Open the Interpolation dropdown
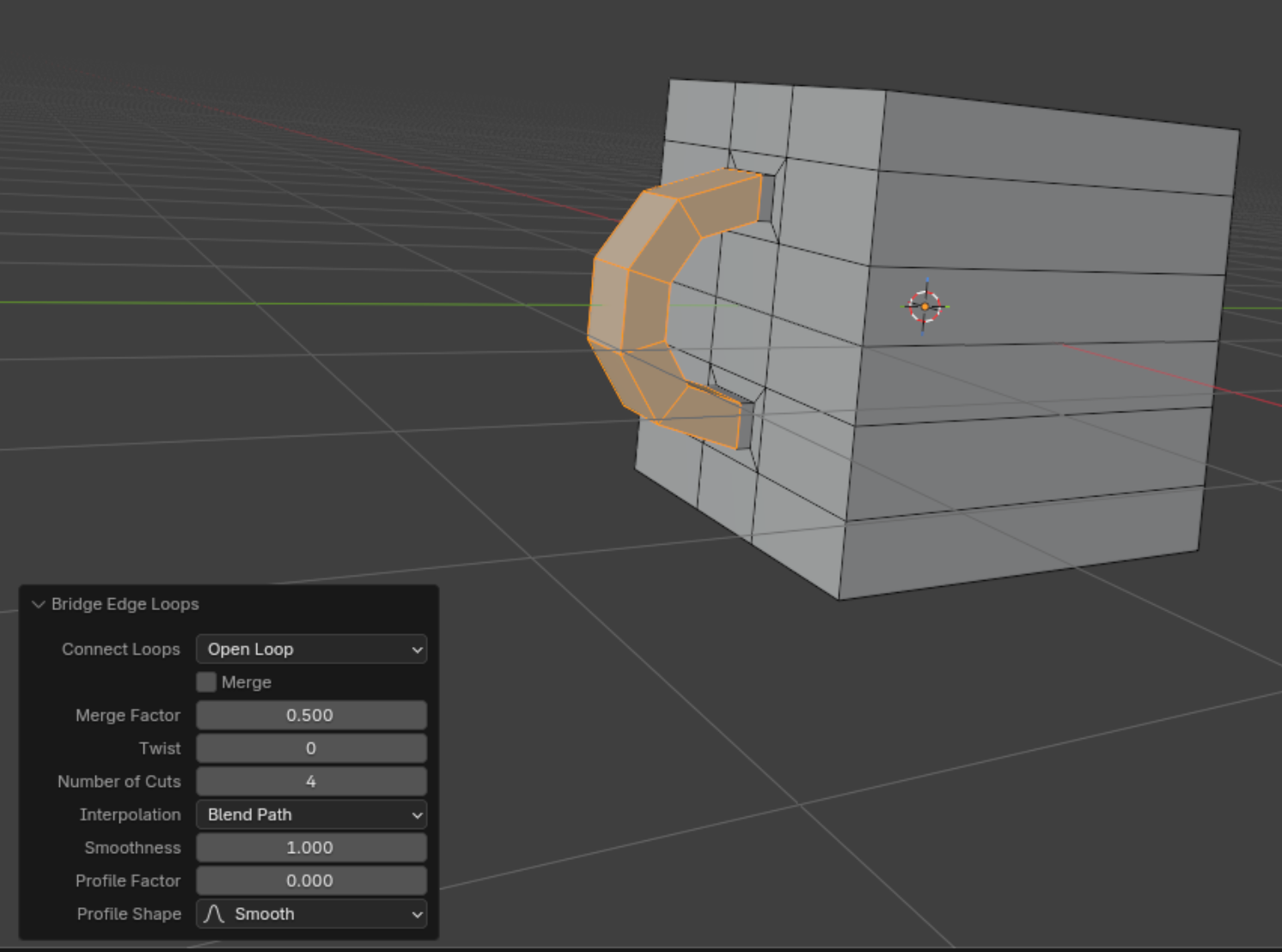Screen dimensions: 1282x952 (x=311, y=815)
